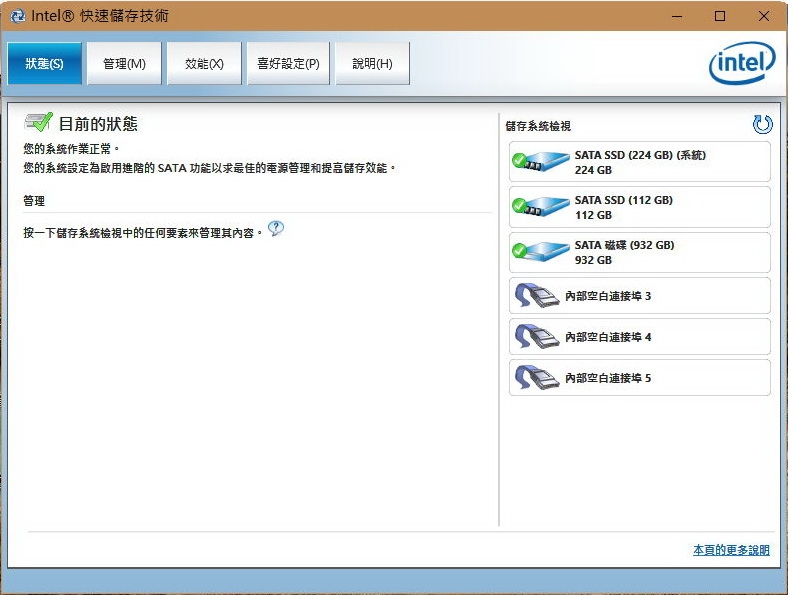The image size is (788, 595).
Task: Select the SATA 磁碟 (932 GB) label
Action: (x=625, y=245)
